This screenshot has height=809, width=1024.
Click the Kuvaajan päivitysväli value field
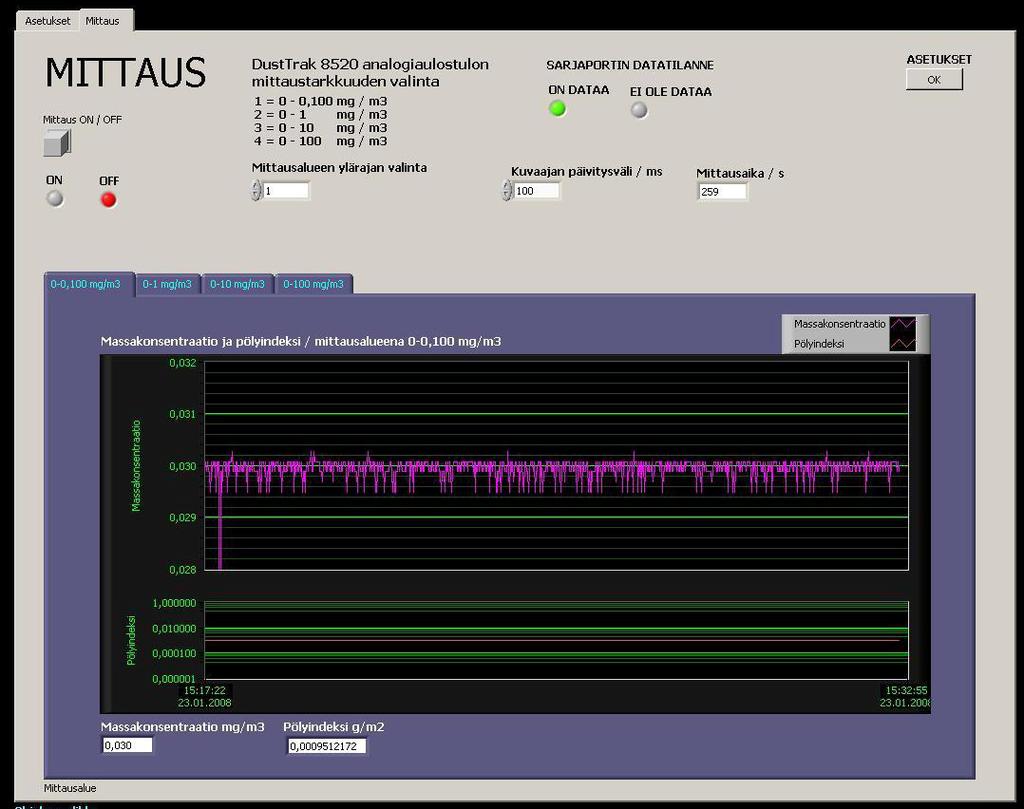[x=536, y=191]
